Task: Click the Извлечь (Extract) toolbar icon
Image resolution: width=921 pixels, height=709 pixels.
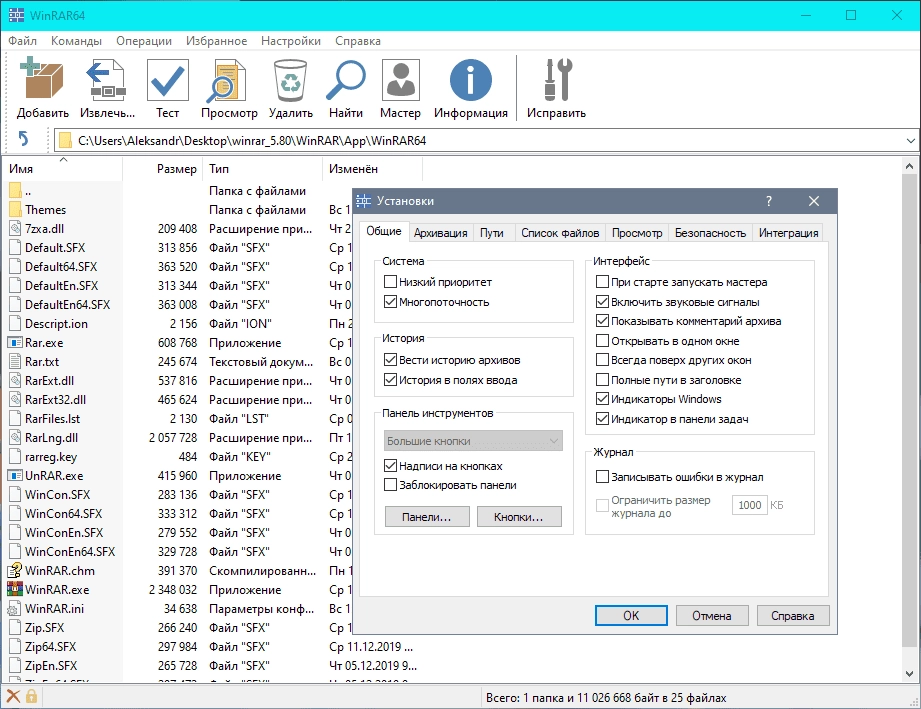Action: (106, 80)
